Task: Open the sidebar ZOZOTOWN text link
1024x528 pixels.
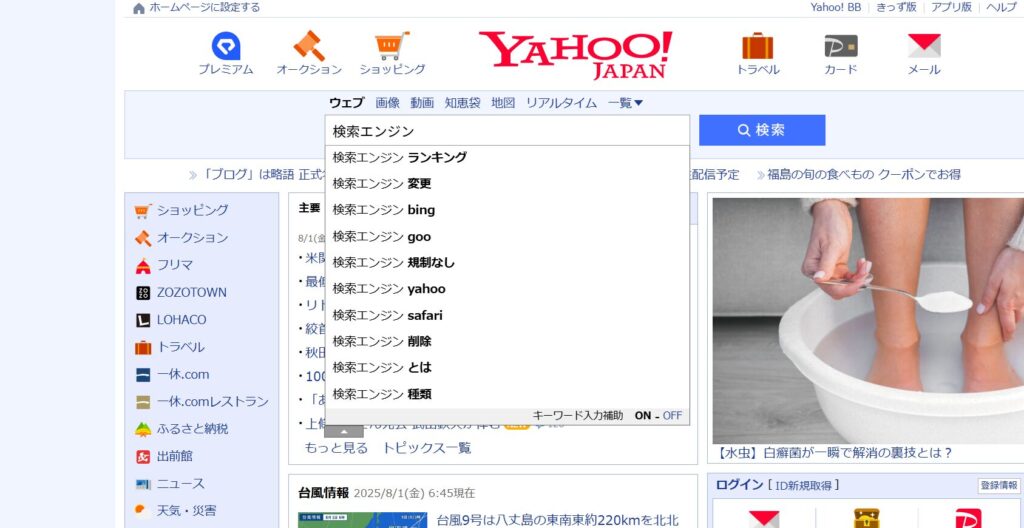Action: pyautogui.click(x=192, y=293)
